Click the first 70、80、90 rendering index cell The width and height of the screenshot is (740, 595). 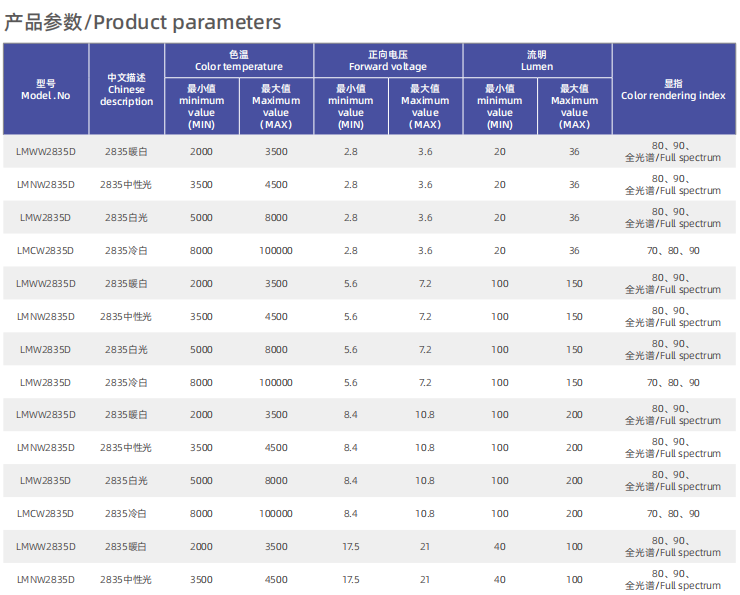[x=673, y=250]
